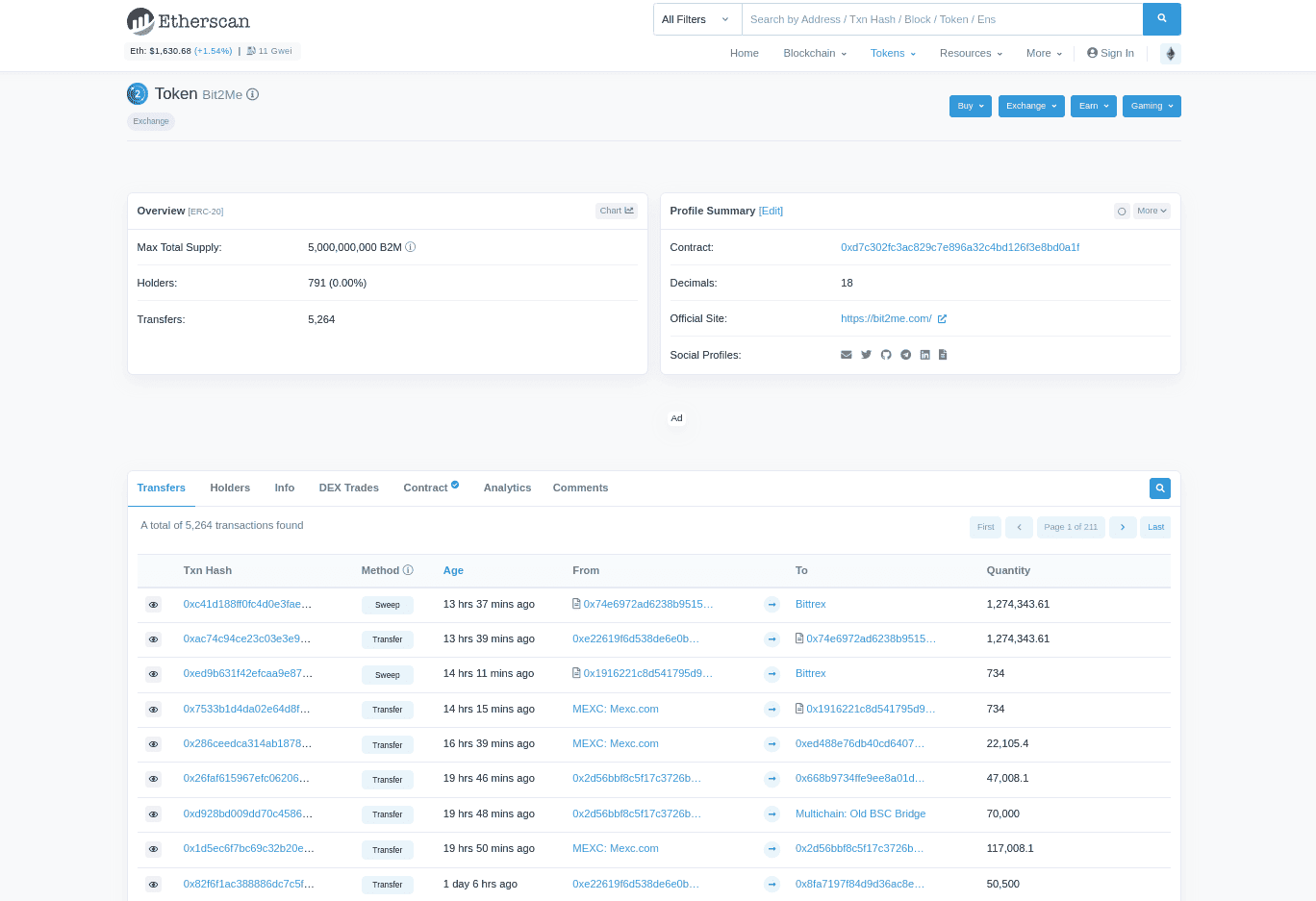Click the search icon in the transfers tab bar
Image resolution: width=1316 pixels, height=901 pixels.
pyautogui.click(x=1160, y=488)
